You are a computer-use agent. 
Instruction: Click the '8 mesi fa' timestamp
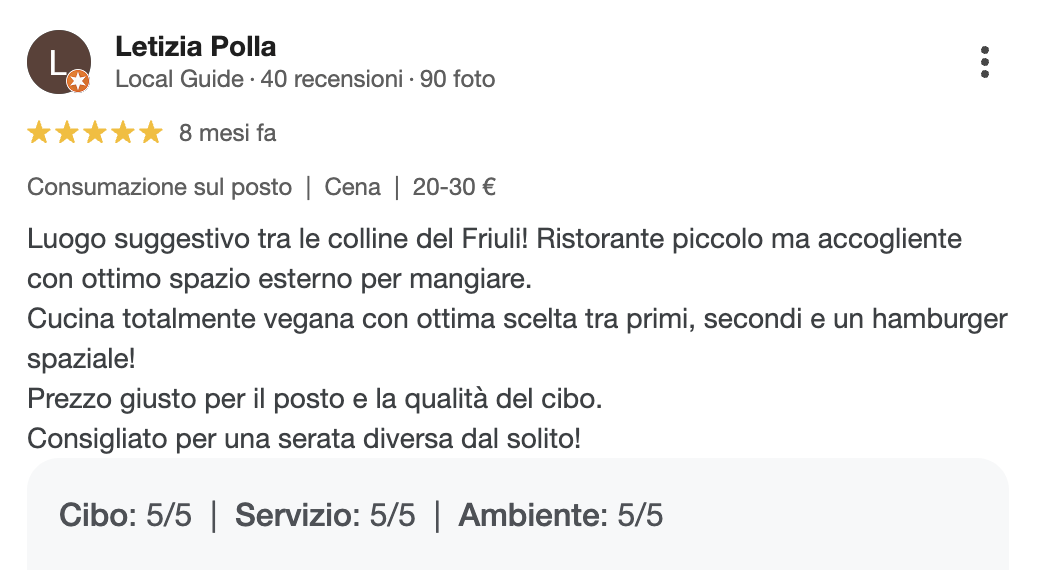(227, 133)
